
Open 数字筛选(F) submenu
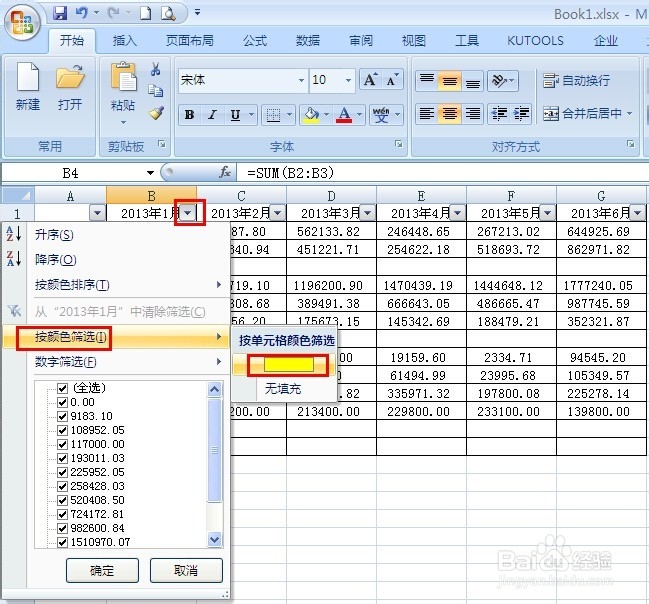[116, 362]
